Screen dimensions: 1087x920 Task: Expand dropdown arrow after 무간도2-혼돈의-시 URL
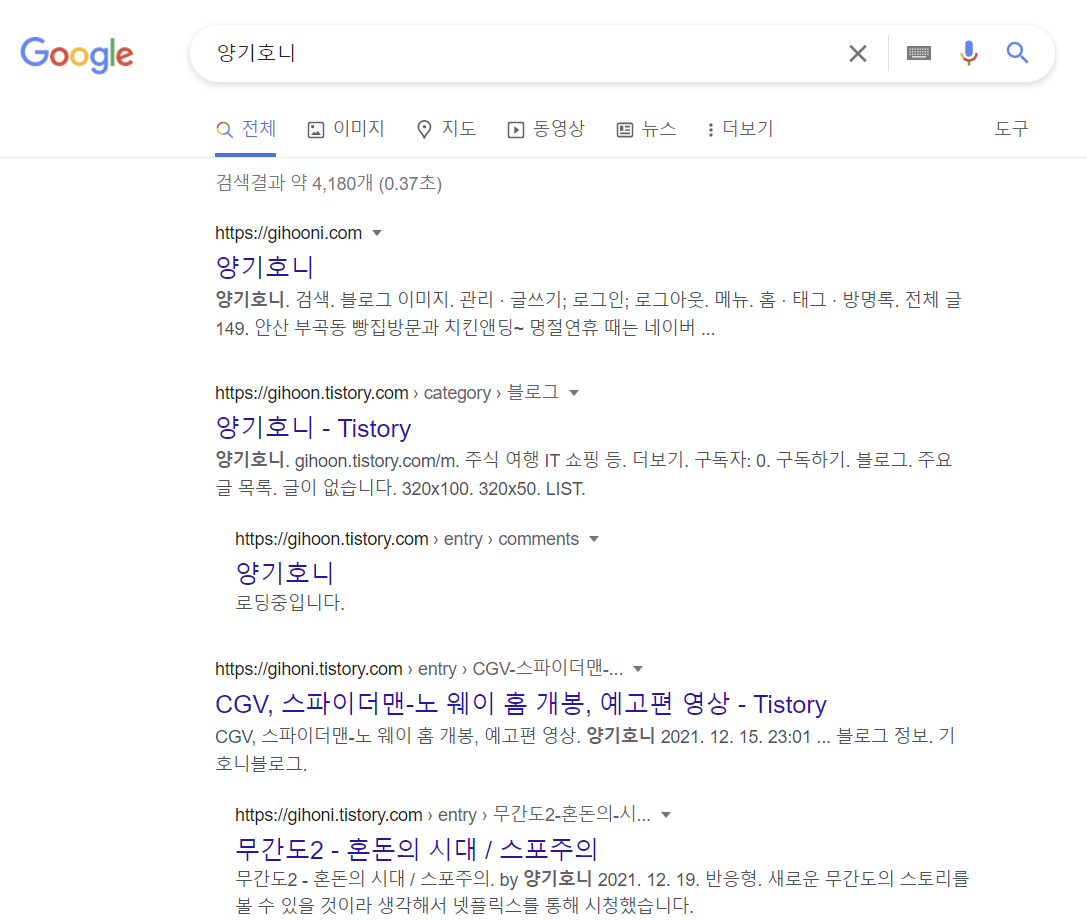coord(666,815)
